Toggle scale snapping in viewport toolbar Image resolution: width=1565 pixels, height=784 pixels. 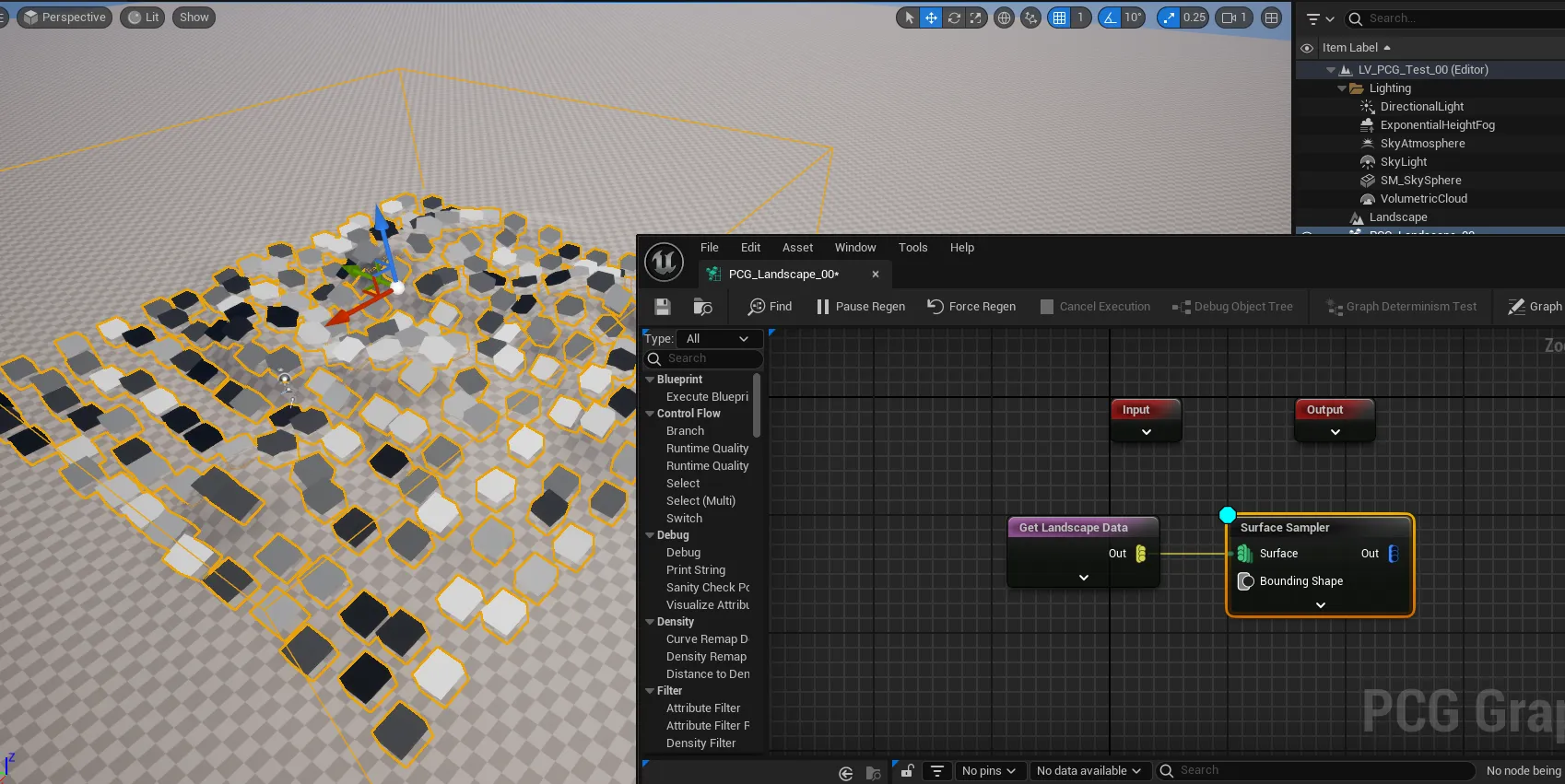(1169, 18)
